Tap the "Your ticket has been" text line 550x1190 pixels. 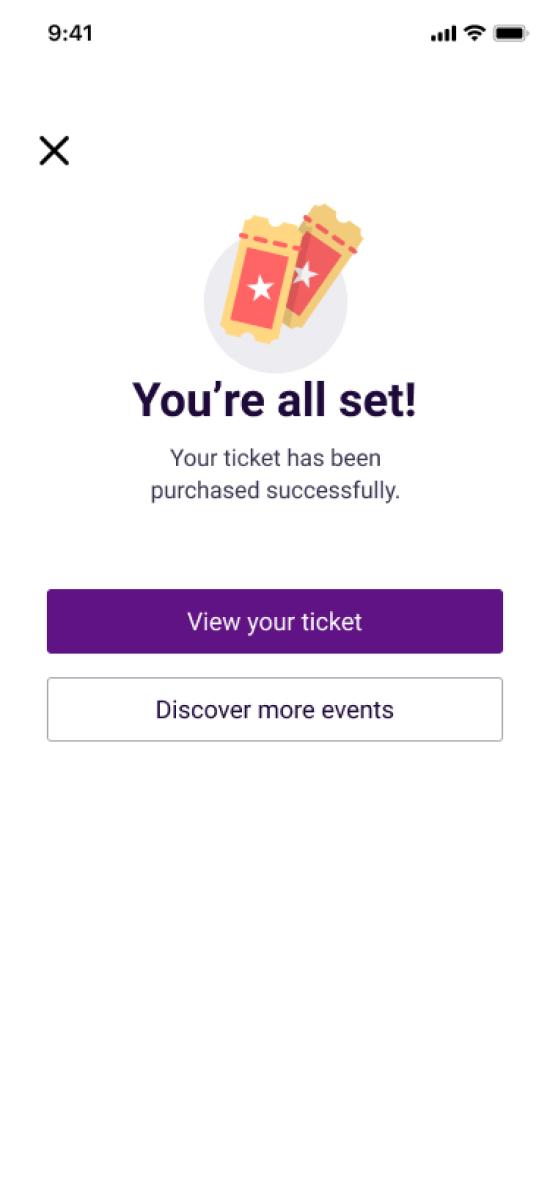point(275,458)
